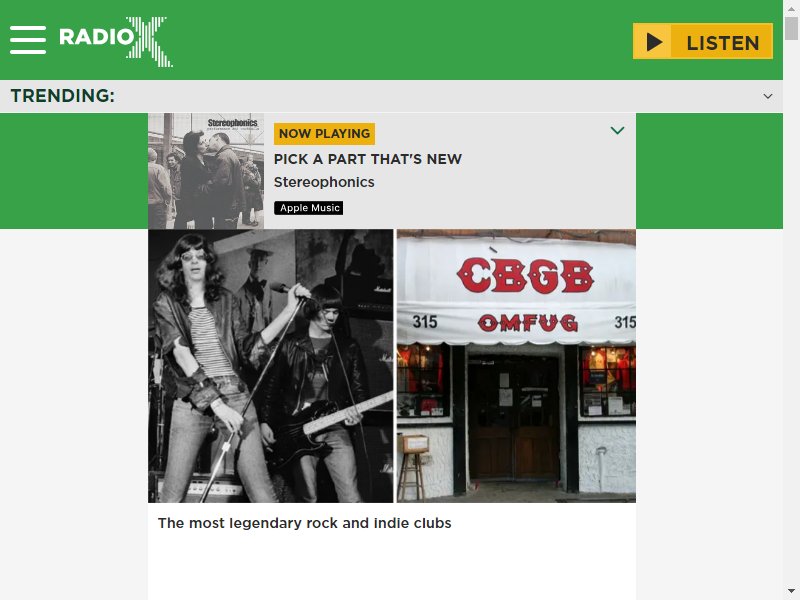Open the Apple Music badge link
The image size is (800, 600).
coord(309,208)
